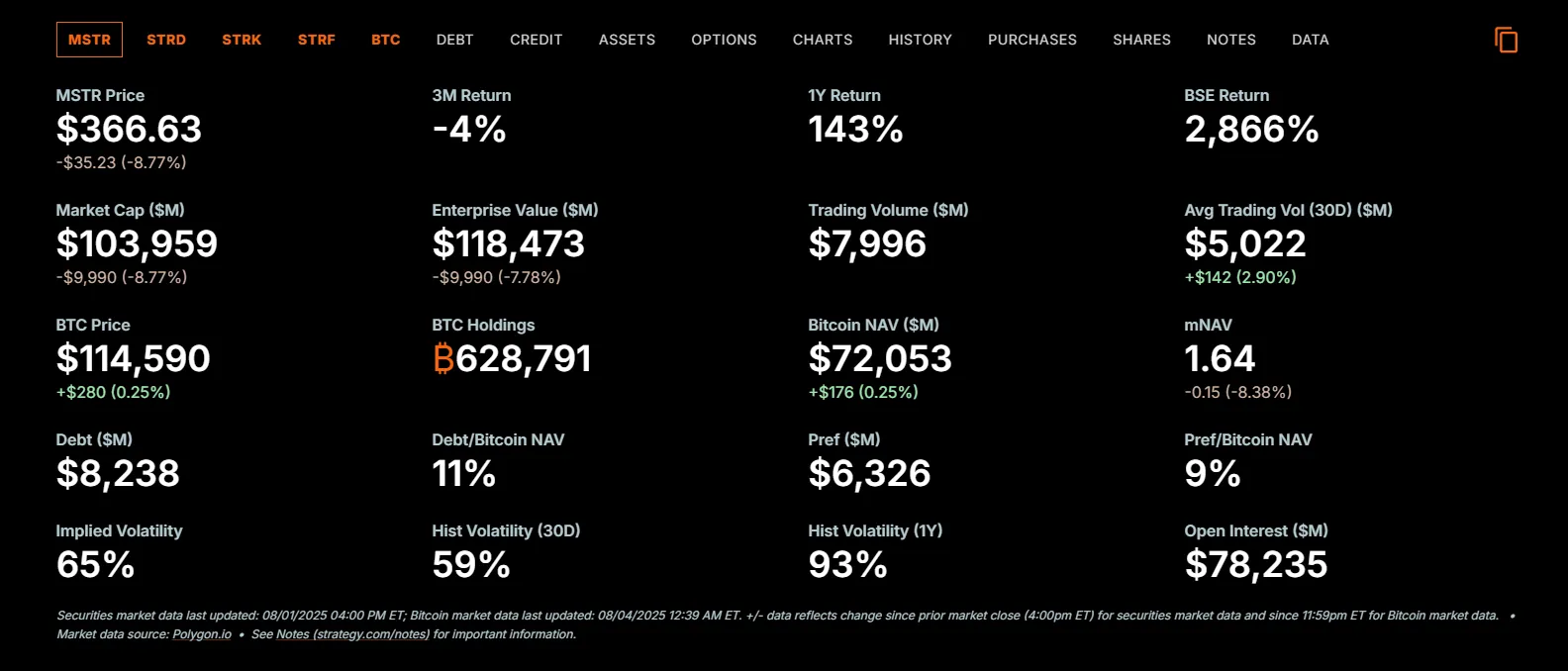Open the STRK tab
Image resolution: width=1568 pixels, height=671 pixels.
[242, 40]
